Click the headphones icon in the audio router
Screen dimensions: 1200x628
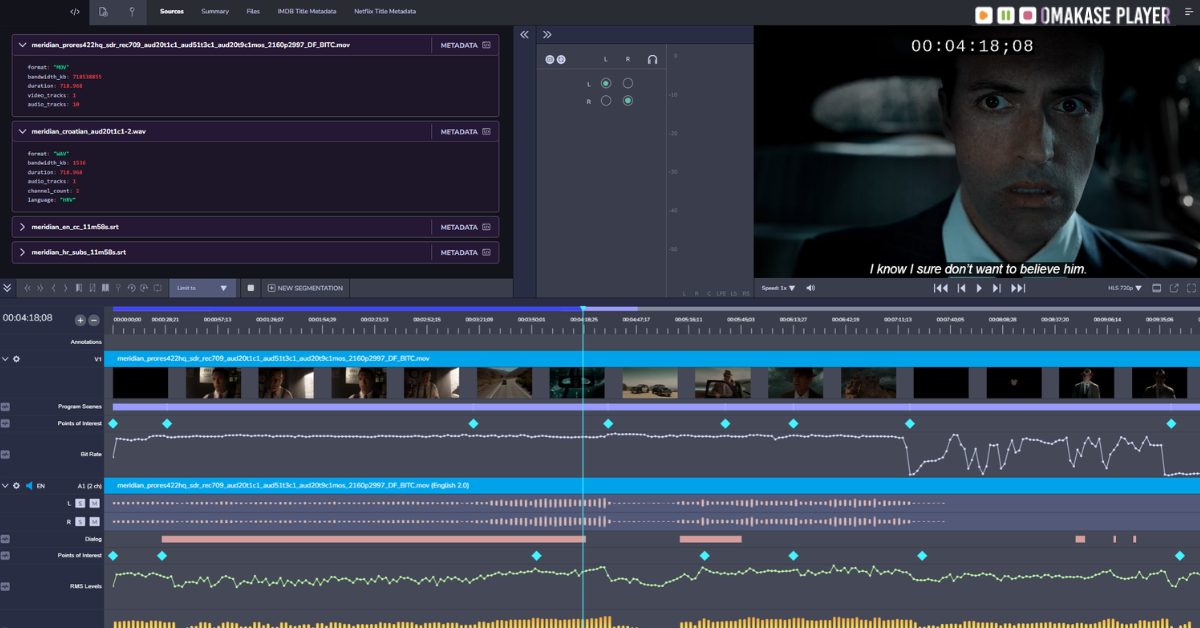tap(652, 60)
